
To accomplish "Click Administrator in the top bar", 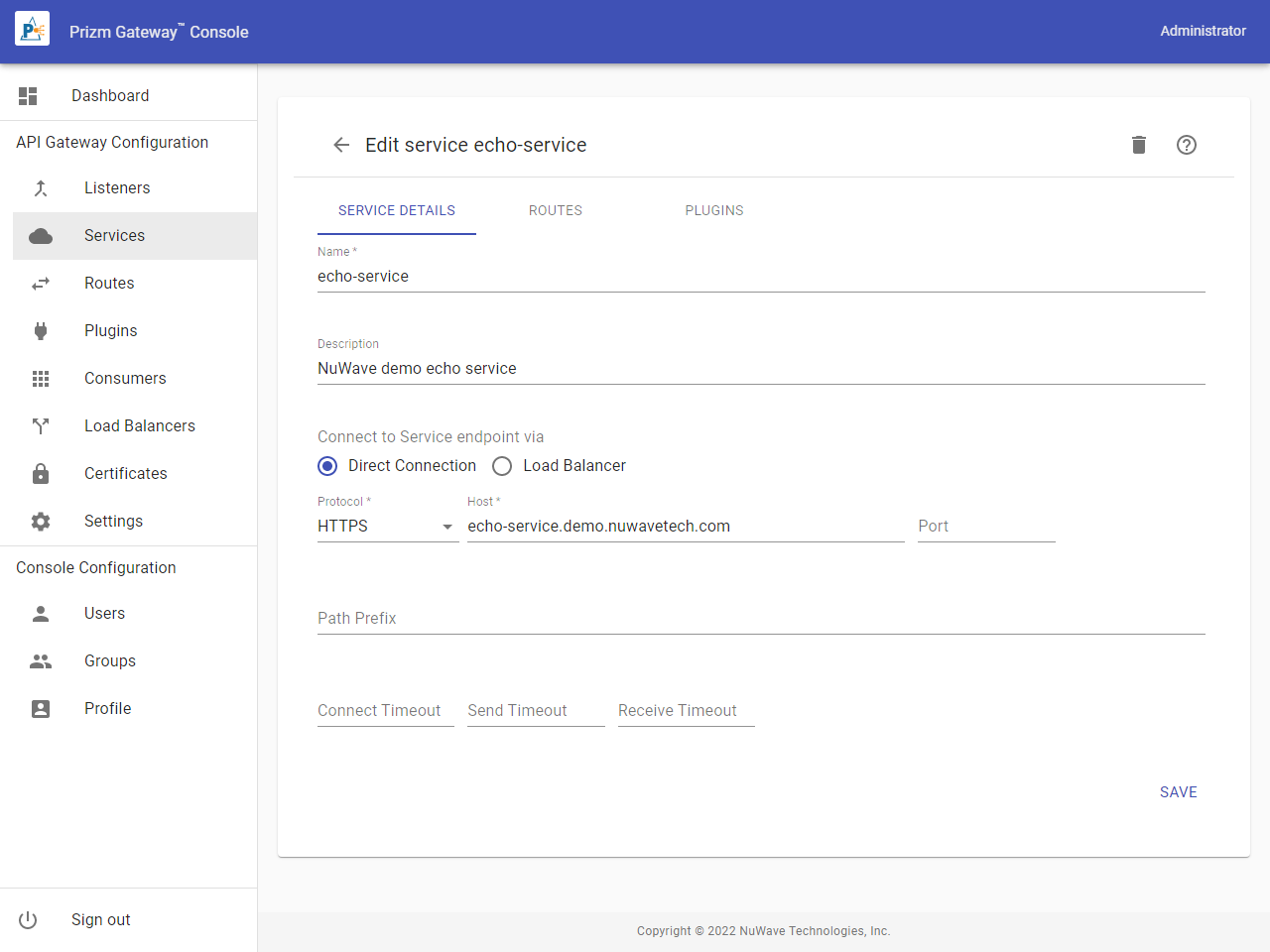I will coord(1203,31).
